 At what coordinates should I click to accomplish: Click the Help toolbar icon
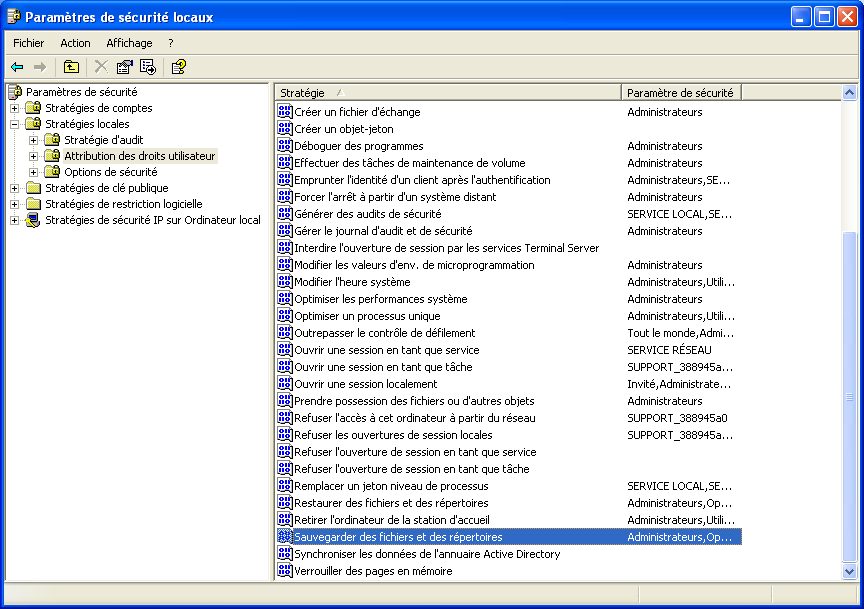[178, 67]
